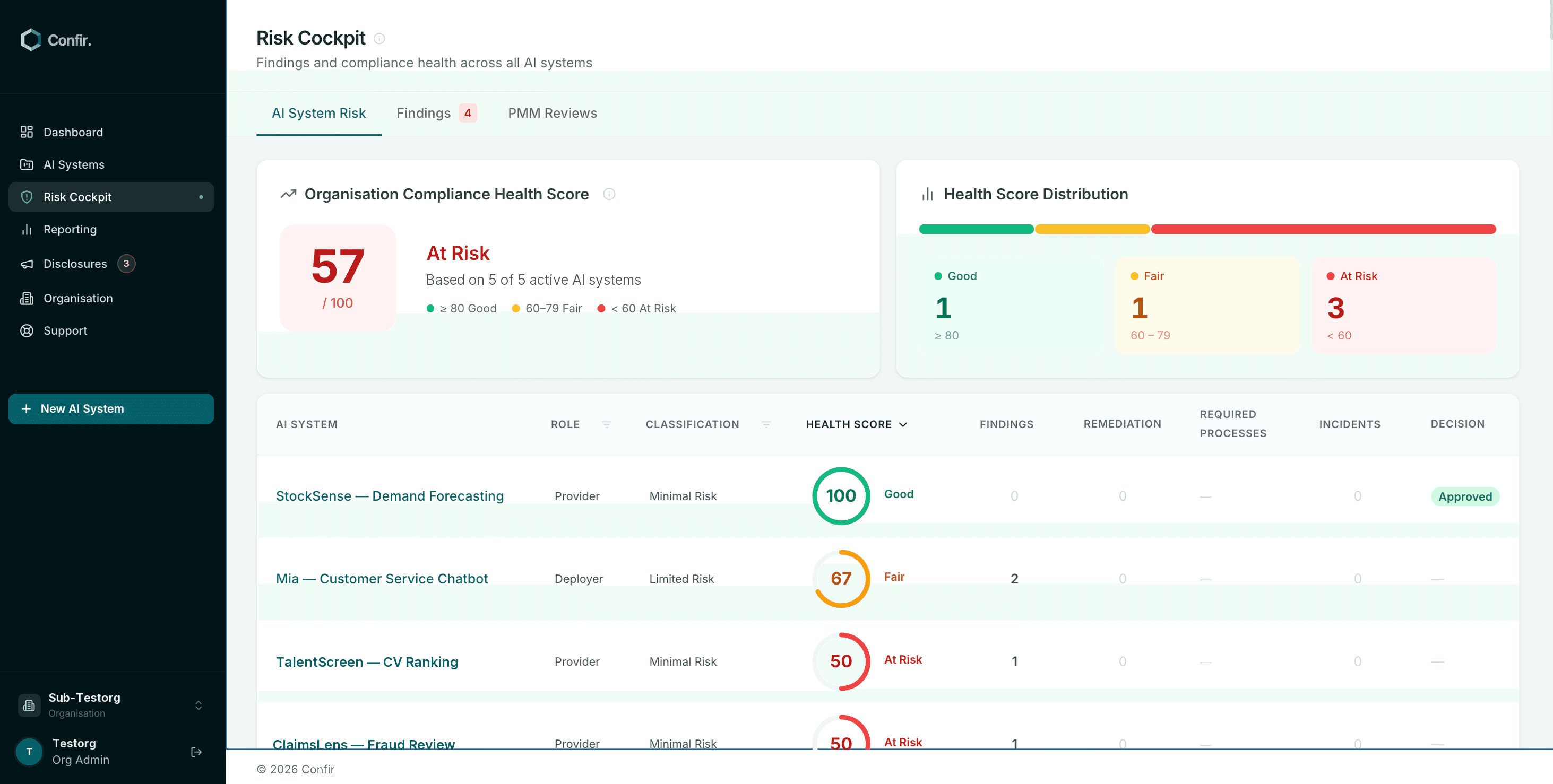Click the 67 health score ring
The width and height of the screenshot is (1553, 784).
pyautogui.click(x=841, y=579)
